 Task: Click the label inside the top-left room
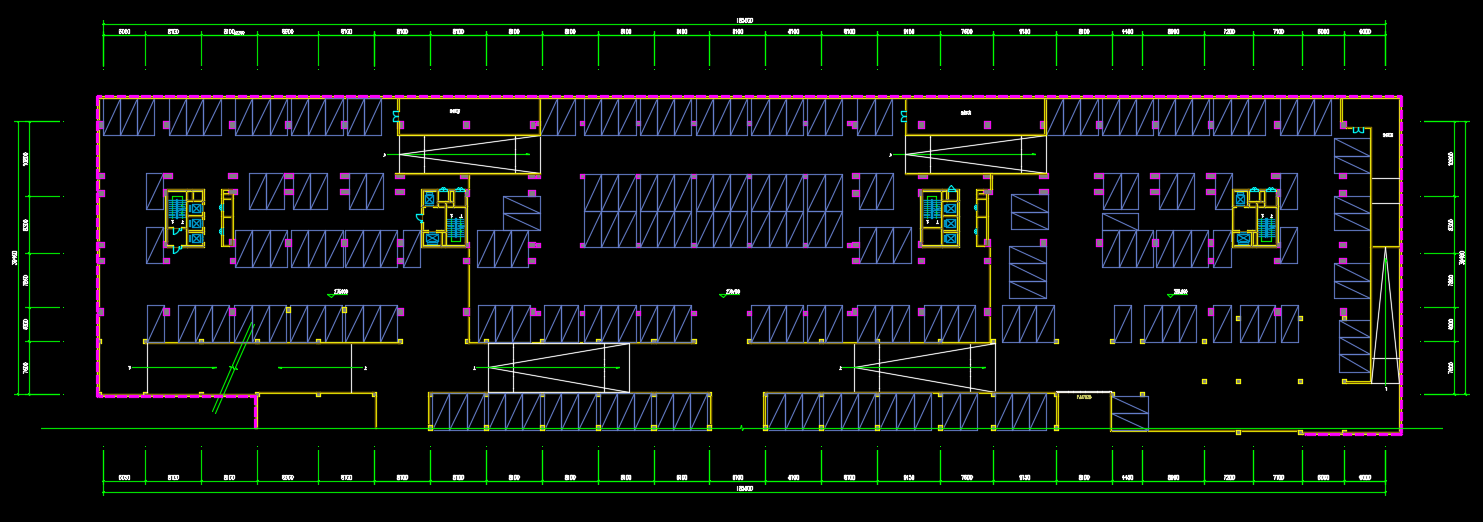click(455, 111)
